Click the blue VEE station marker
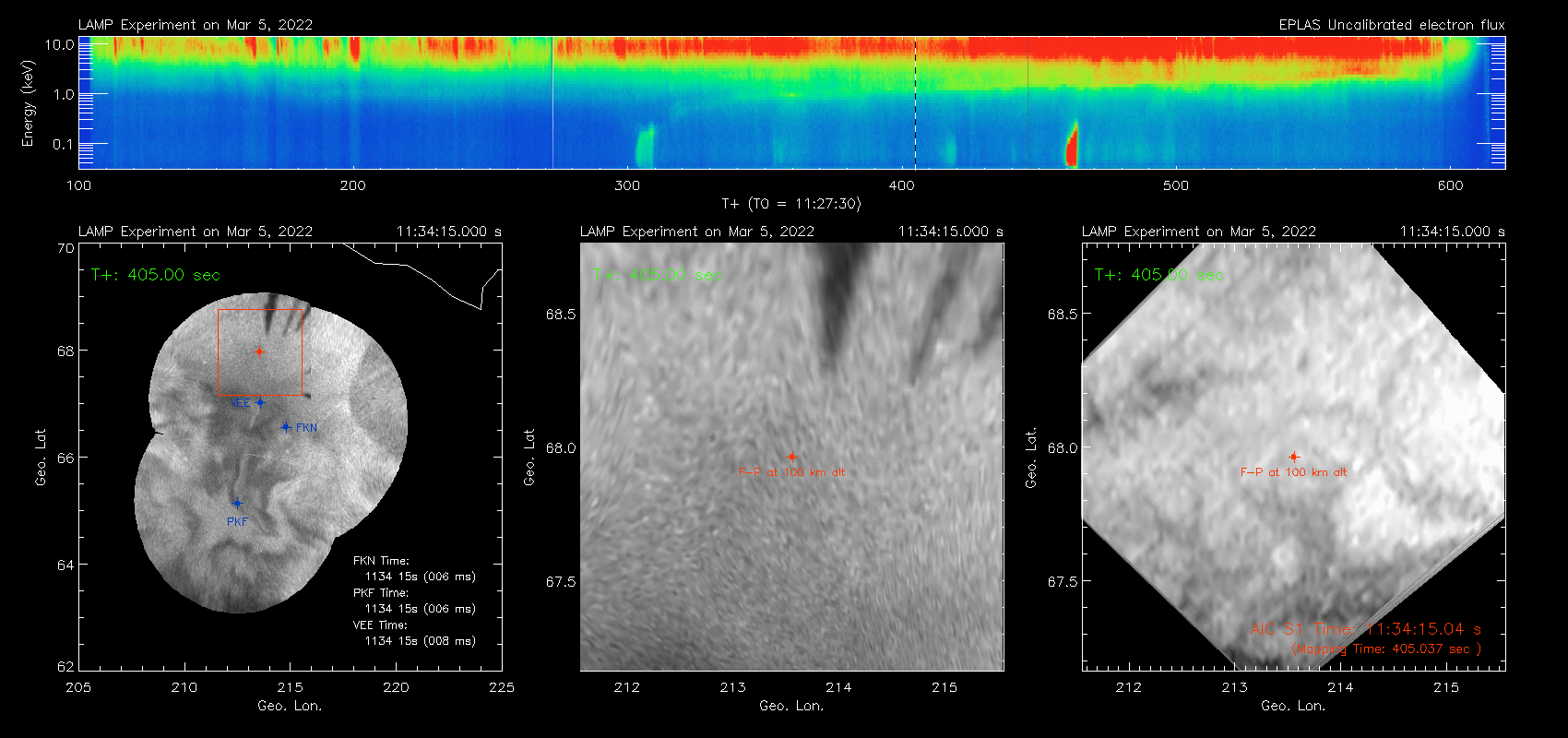1568x738 pixels. [260, 402]
